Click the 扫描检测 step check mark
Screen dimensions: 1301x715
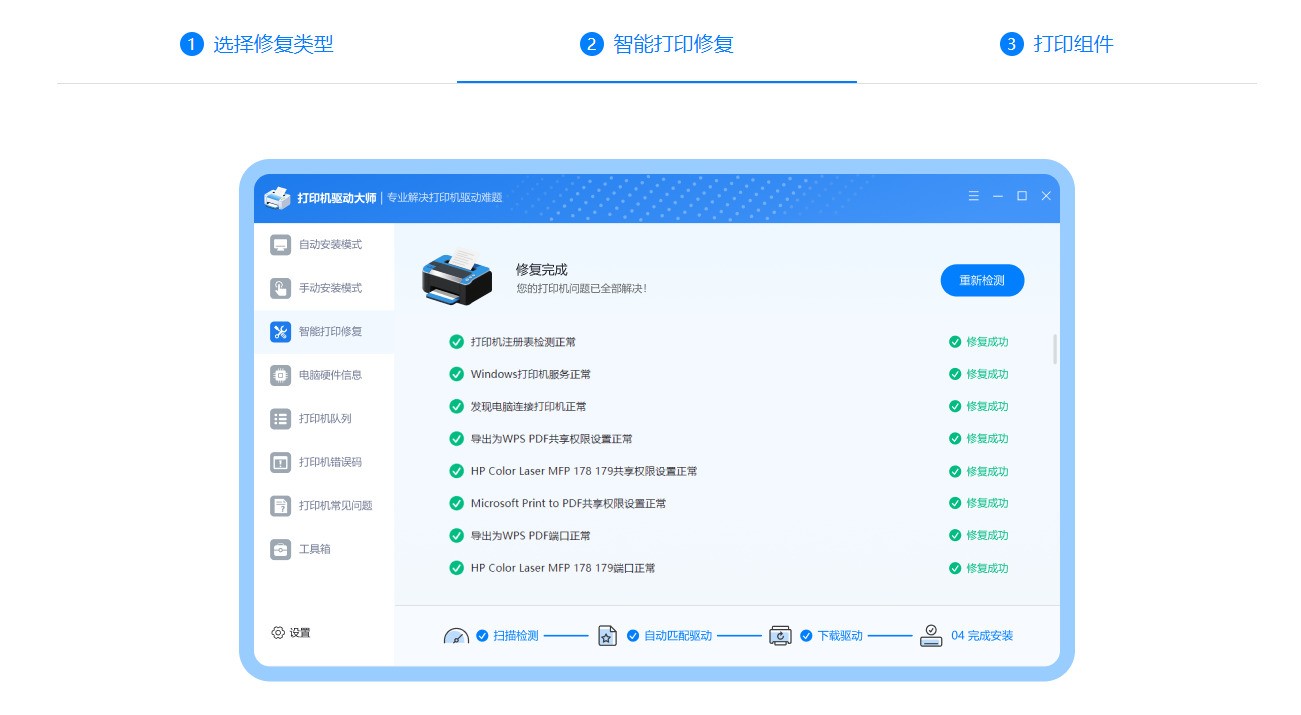click(x=482, y=636)
